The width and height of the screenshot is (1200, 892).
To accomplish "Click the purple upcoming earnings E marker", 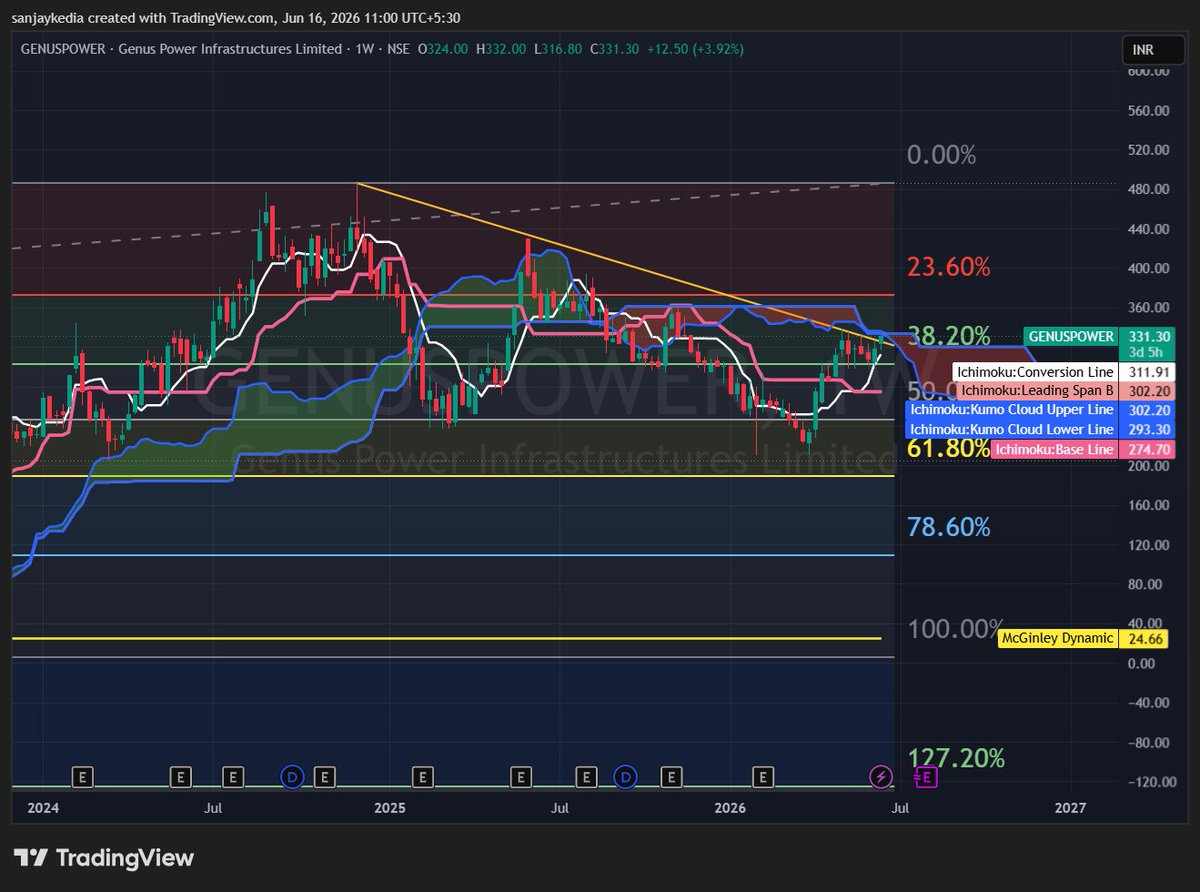I will pos(925,776).
